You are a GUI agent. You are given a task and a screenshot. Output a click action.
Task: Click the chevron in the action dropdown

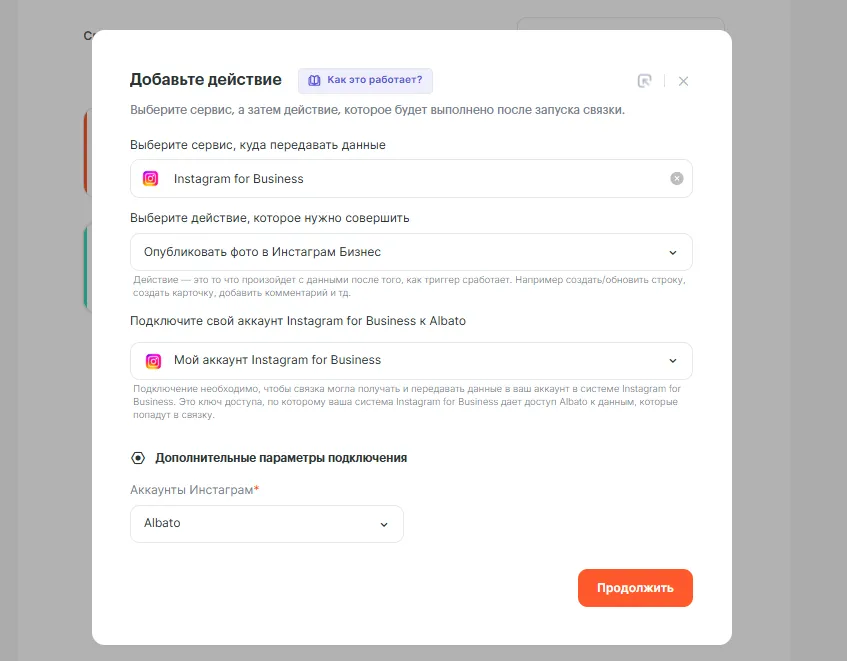point(673,253)
